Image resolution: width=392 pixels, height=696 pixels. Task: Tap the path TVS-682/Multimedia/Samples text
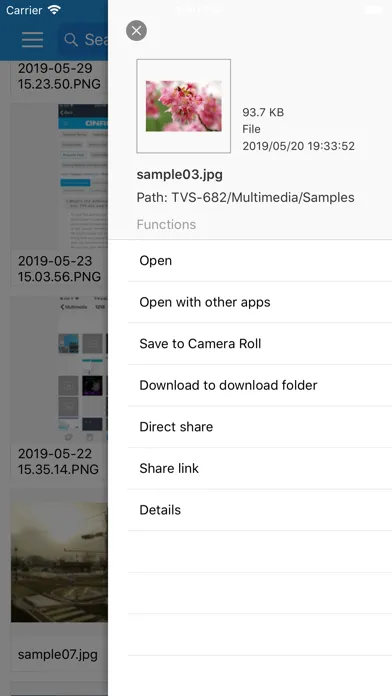tap(245, 198)
